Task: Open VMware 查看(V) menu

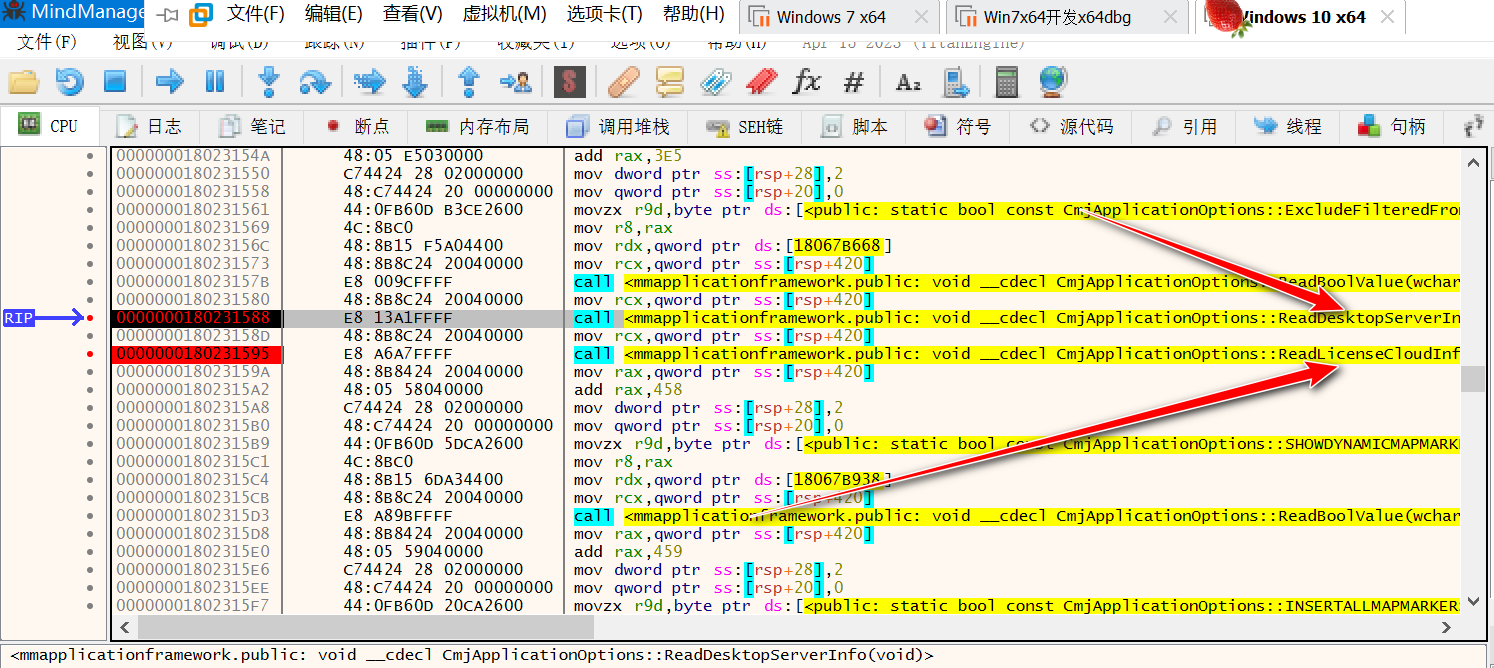Action: pyautogui.click(x=413, y=14)
